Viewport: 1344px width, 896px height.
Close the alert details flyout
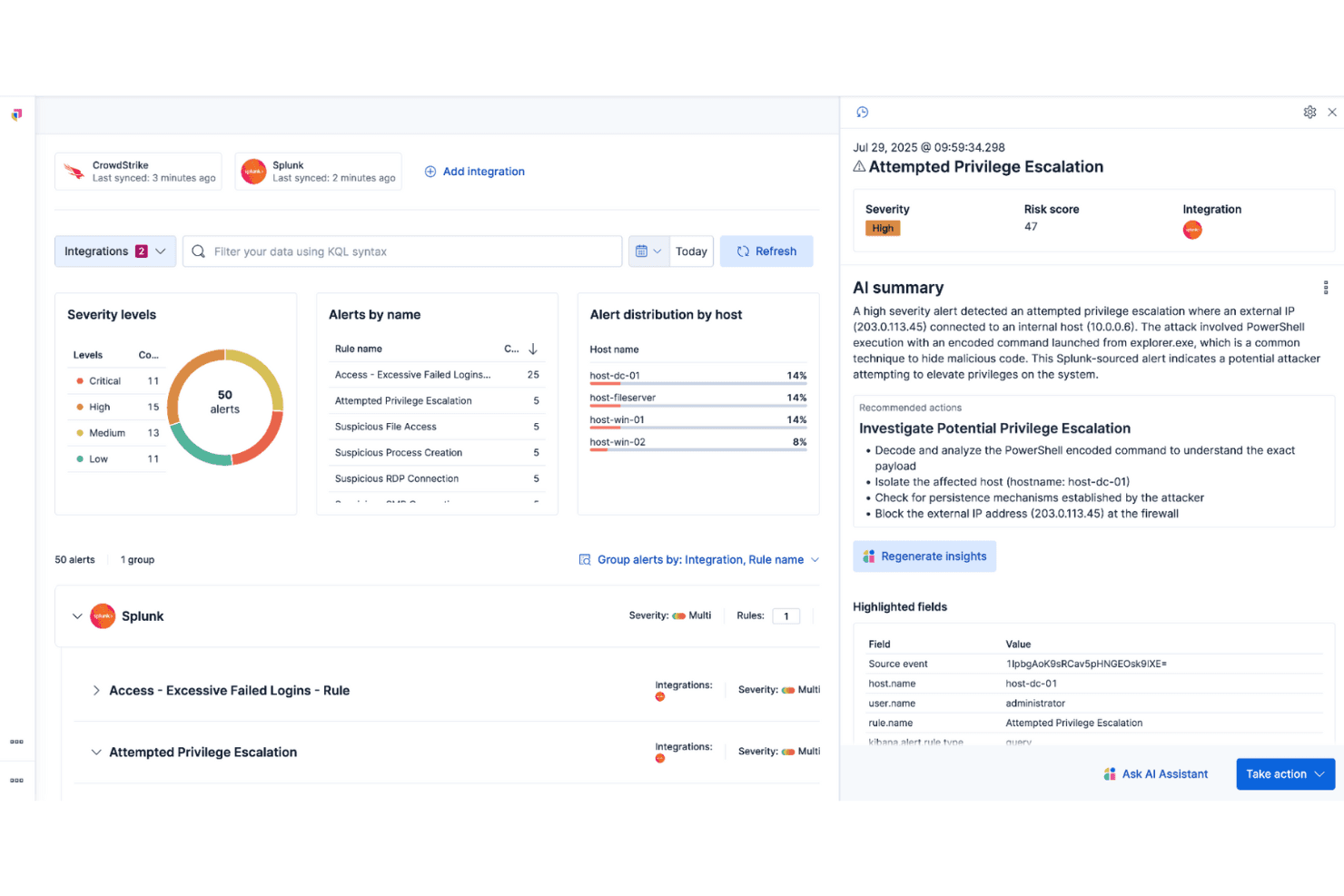(x=1332, y=113)
